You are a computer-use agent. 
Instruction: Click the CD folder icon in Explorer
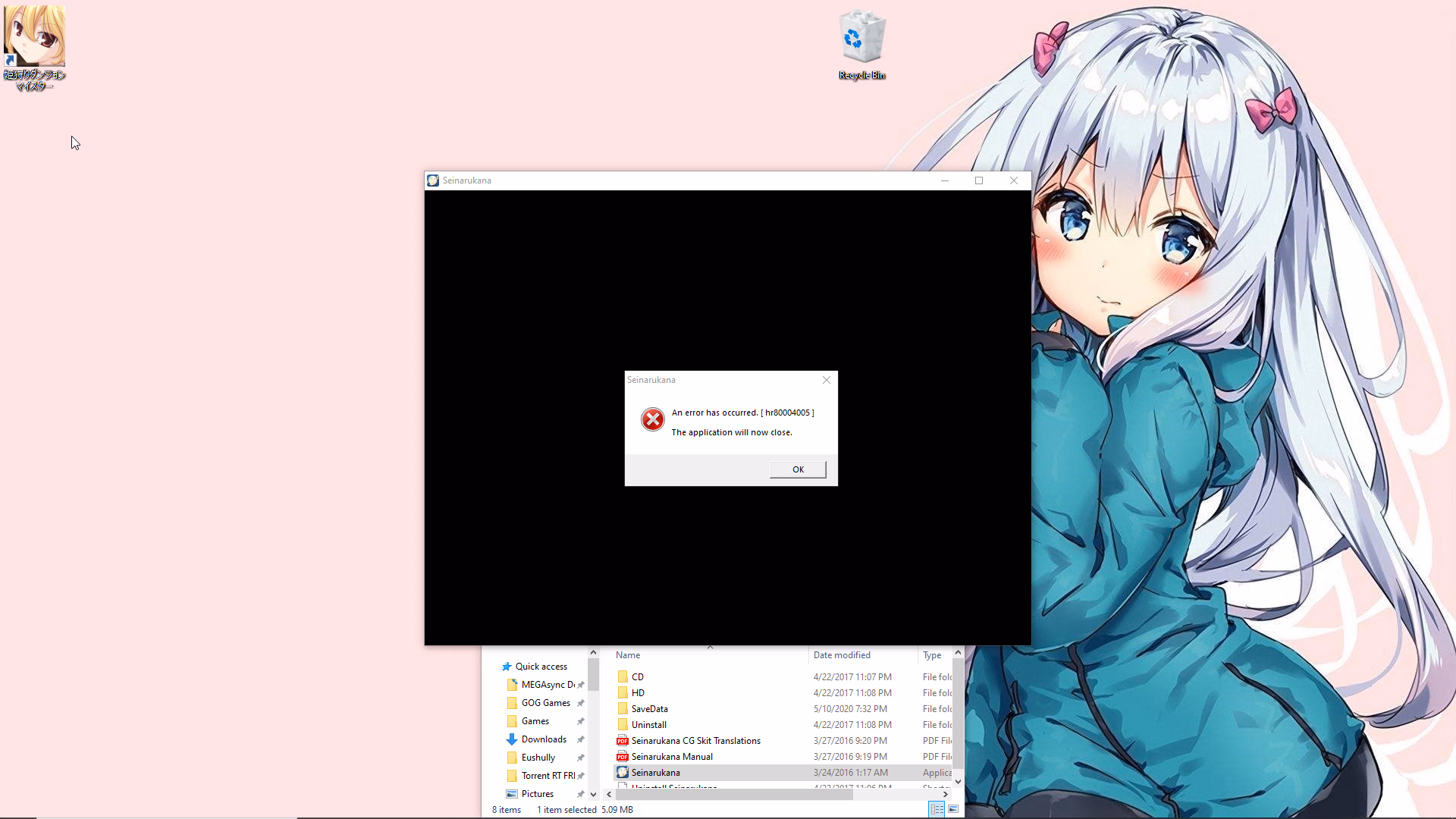click(x=623, y=677)
